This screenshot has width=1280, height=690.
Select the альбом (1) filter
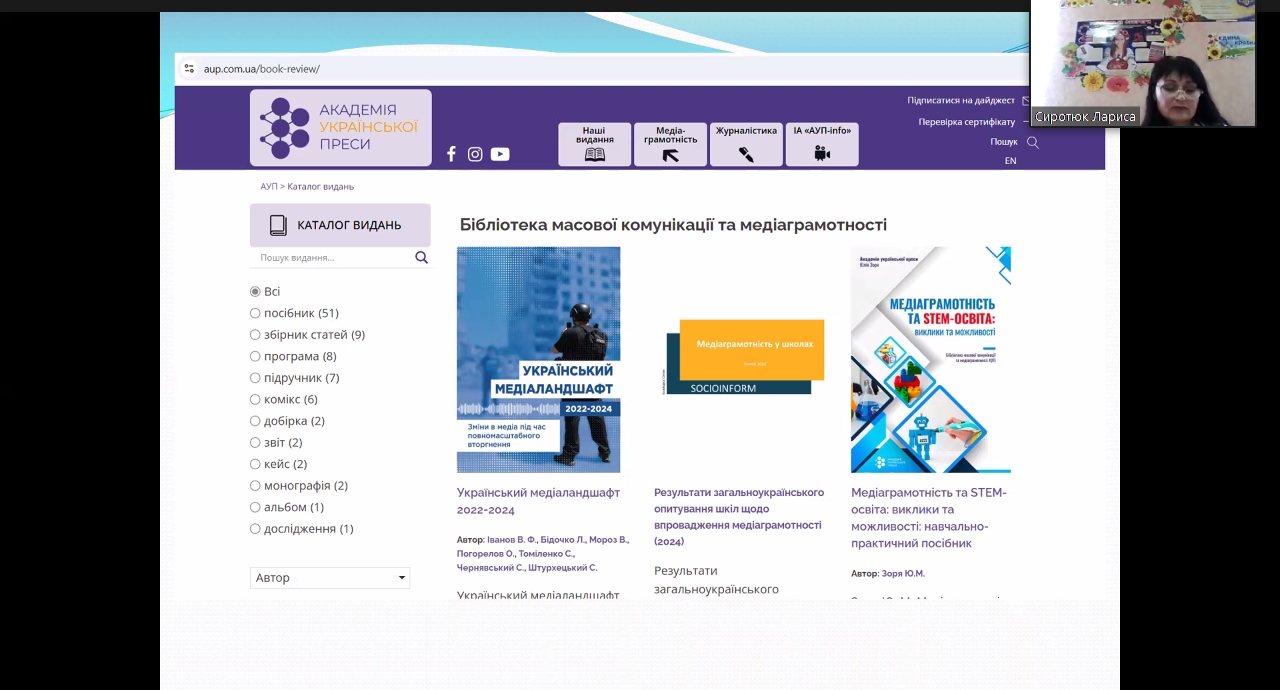[255, 507]
